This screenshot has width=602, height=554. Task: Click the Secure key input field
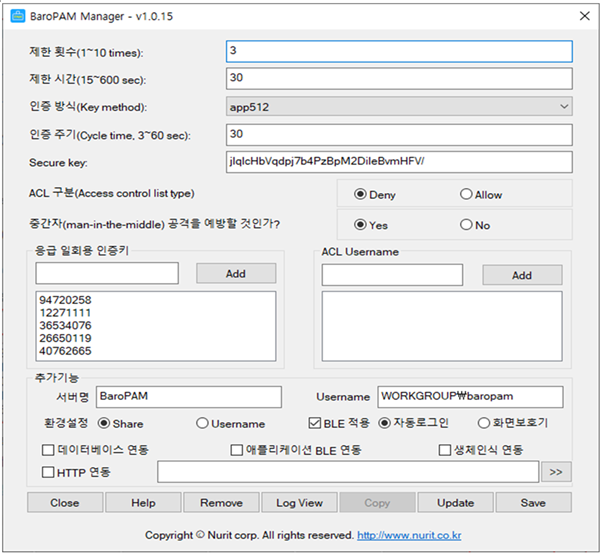click(x=399, y=162)
